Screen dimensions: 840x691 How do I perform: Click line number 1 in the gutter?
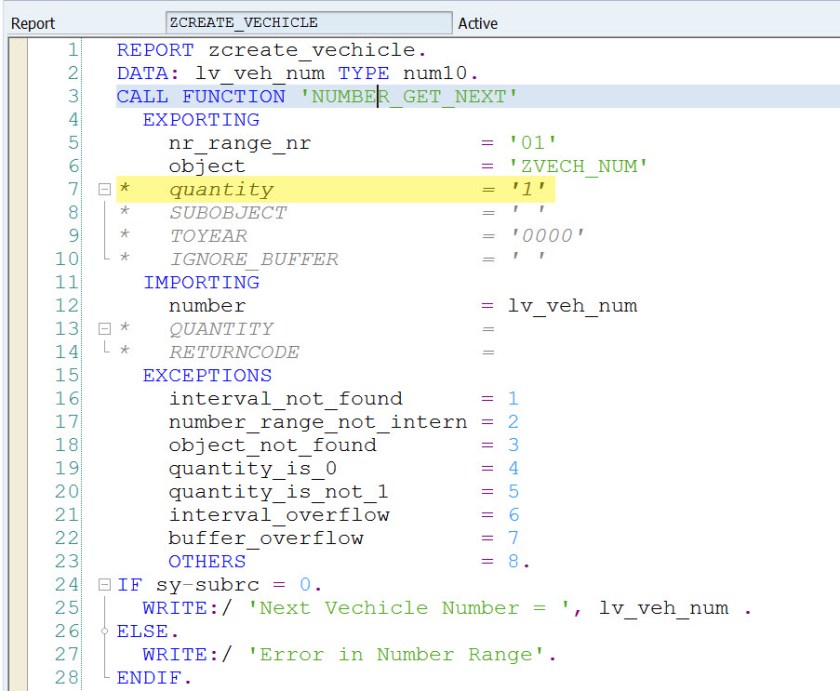click(72, 50)
